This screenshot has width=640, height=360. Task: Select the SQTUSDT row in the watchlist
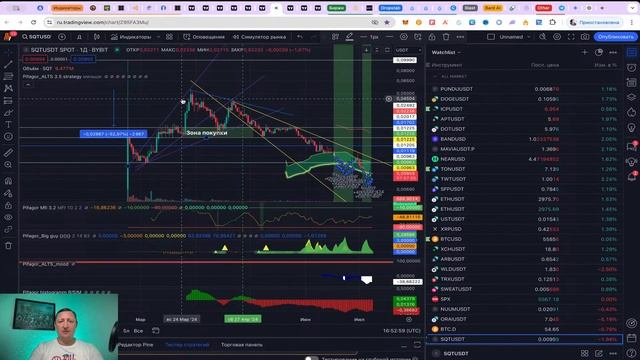tap(524, 339)
